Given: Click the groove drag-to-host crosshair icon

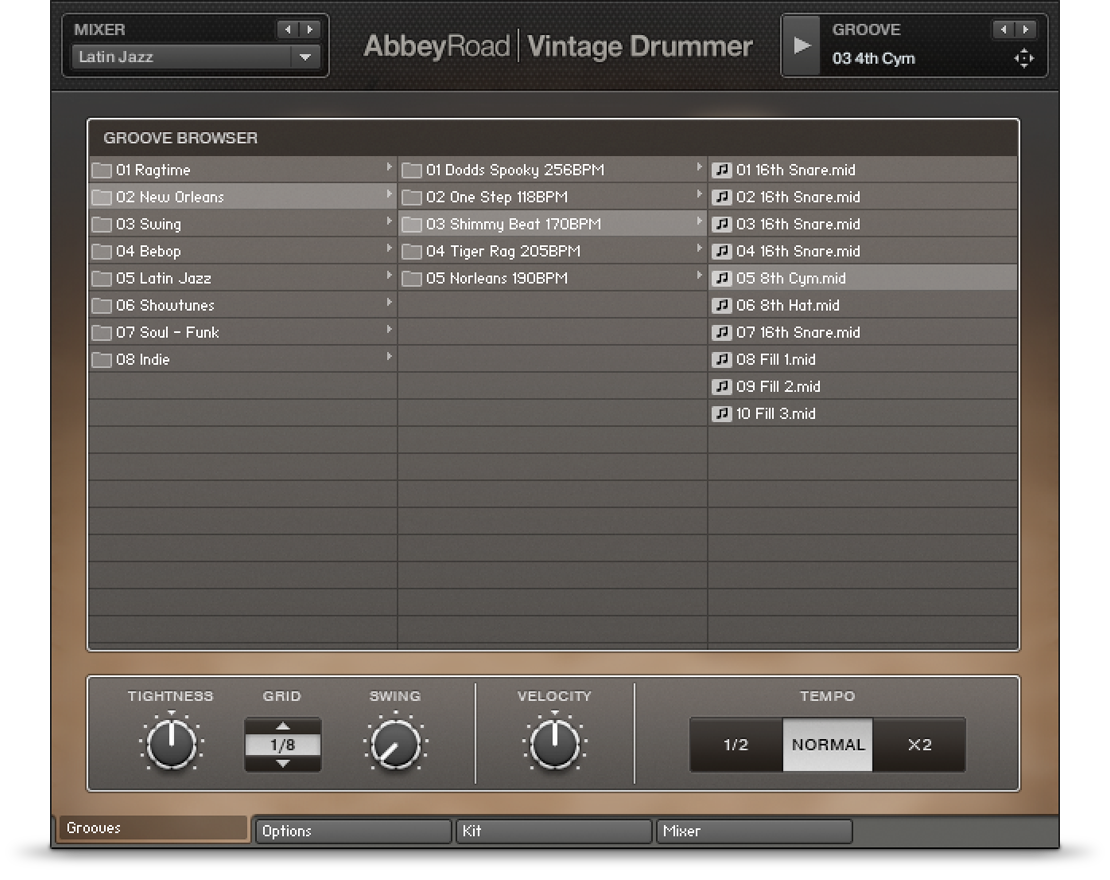Looking at the screenshot, I should 1024,59.
